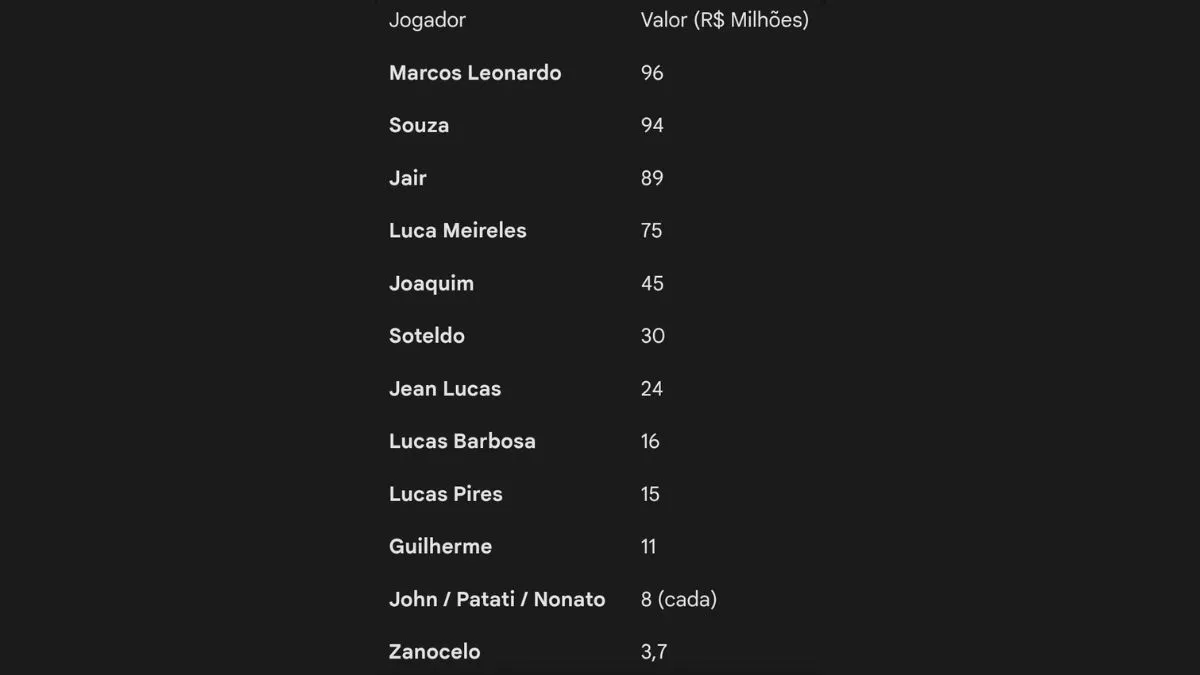
Task: Select the Joaquim entry
Action: 431,283
